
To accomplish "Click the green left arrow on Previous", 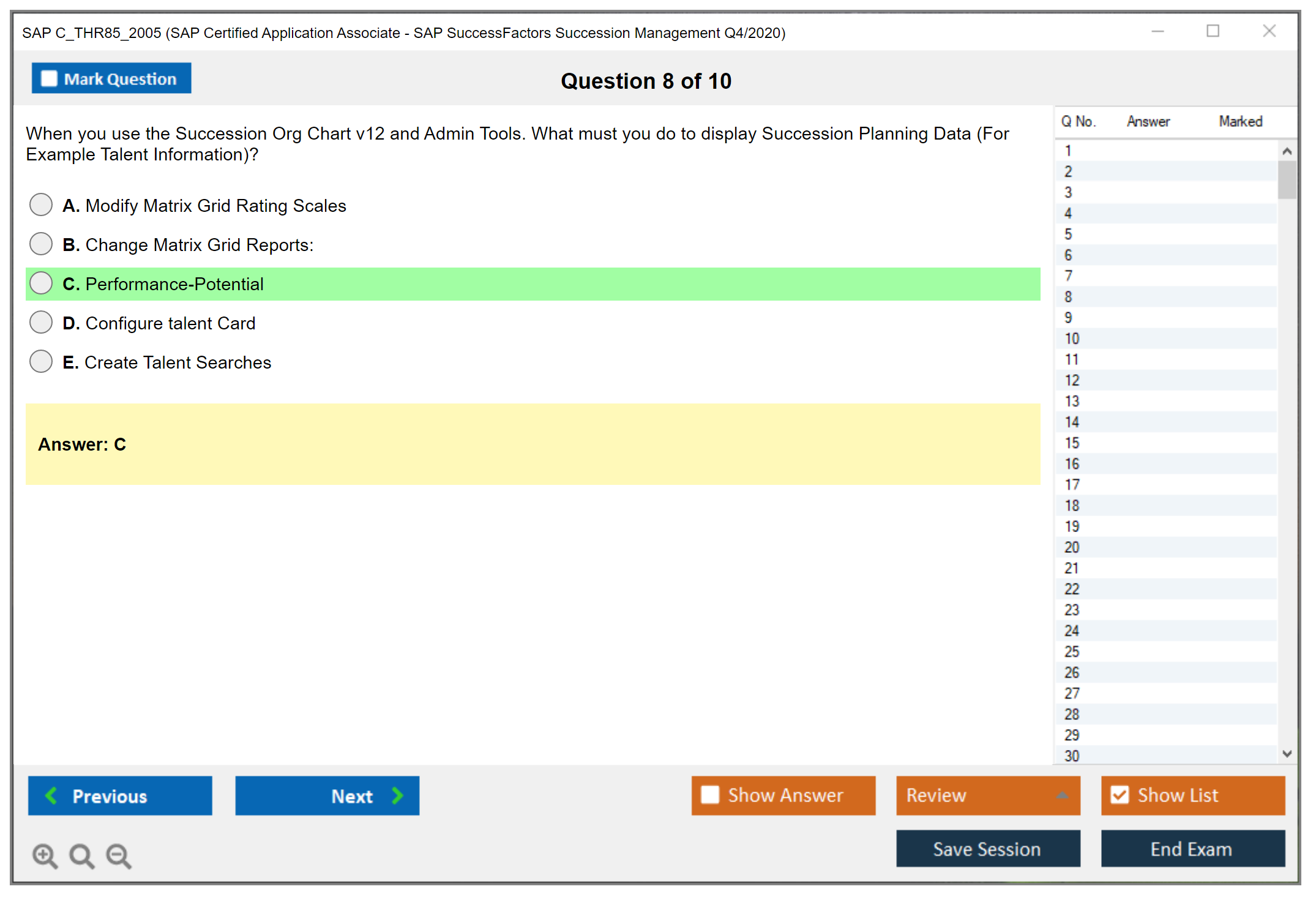I will point(51,795).
